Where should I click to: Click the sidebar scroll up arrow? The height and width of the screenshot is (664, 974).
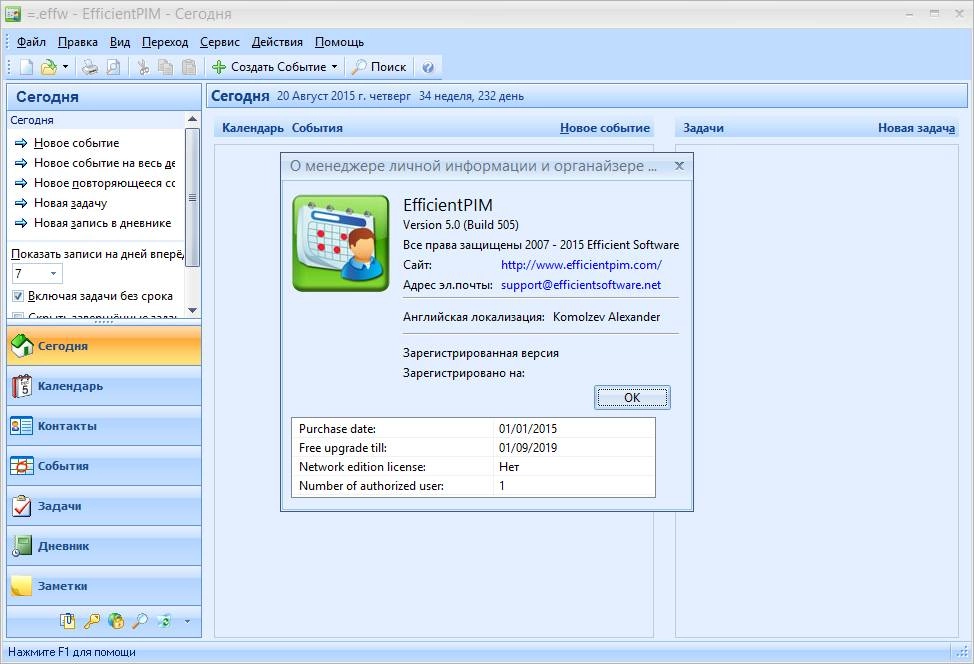coord(193,119)
